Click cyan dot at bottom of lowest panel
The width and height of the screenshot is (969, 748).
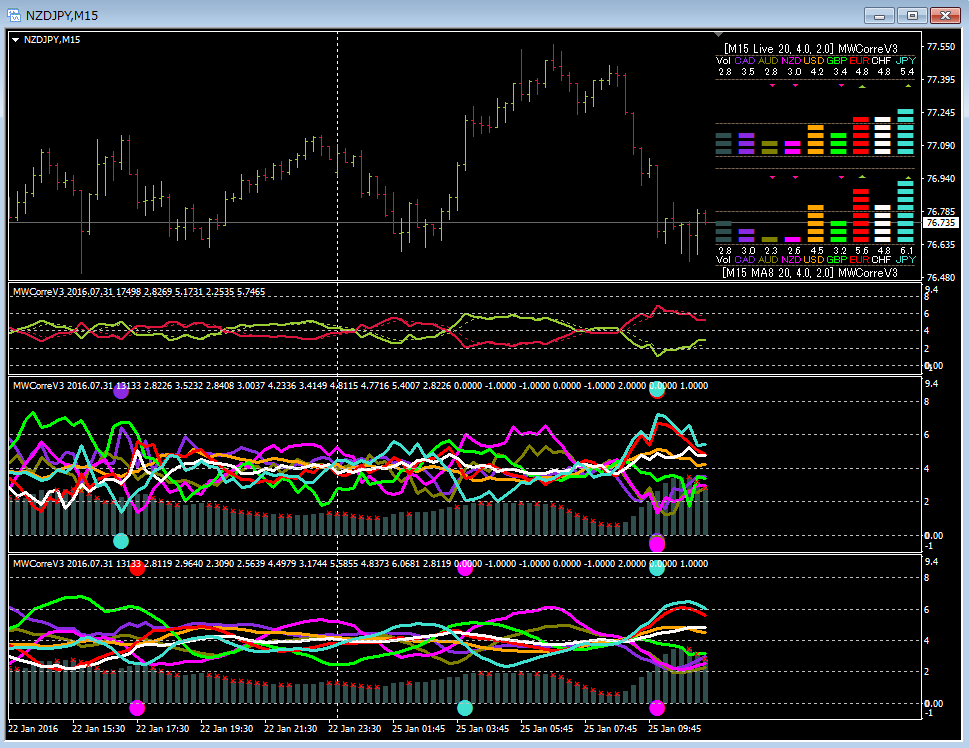(464, 708)
